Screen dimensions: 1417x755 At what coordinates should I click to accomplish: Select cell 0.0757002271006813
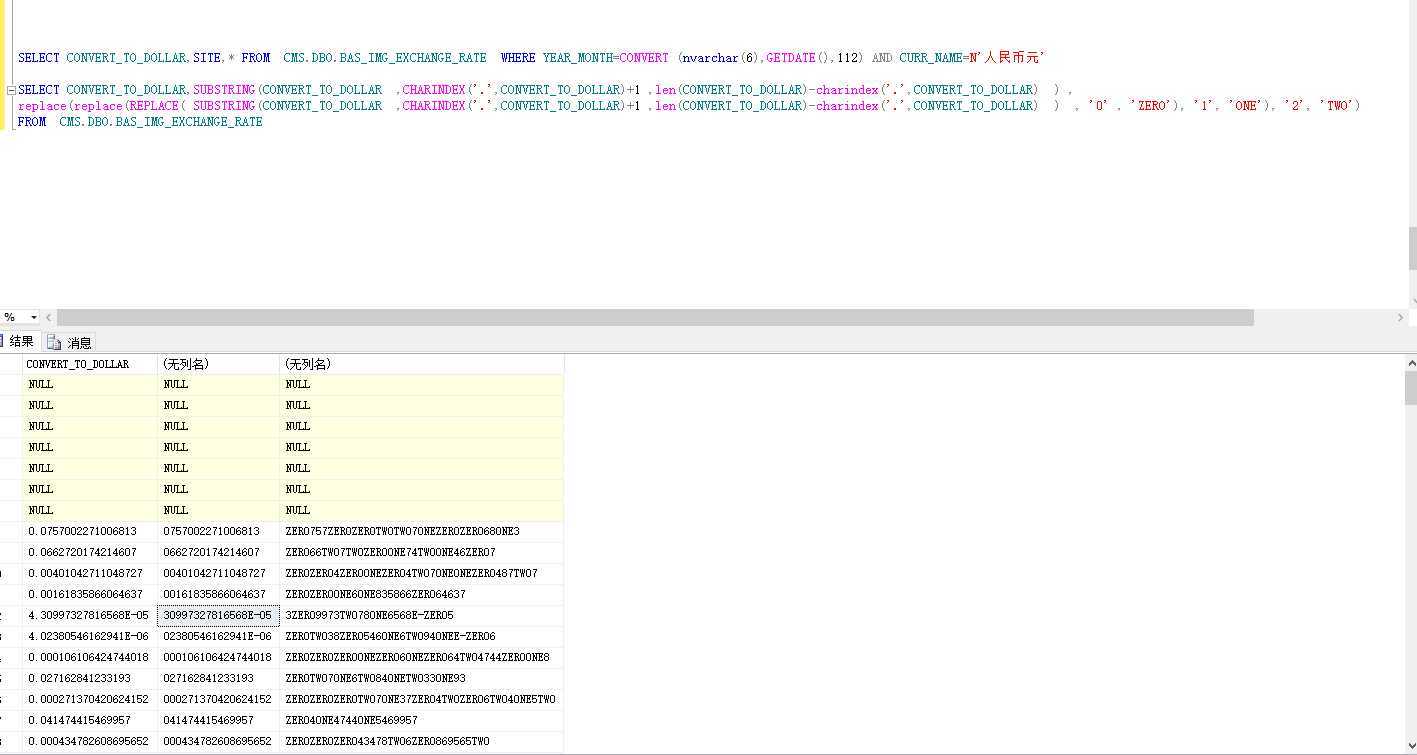pyautogui.click(x=90, y=531)
